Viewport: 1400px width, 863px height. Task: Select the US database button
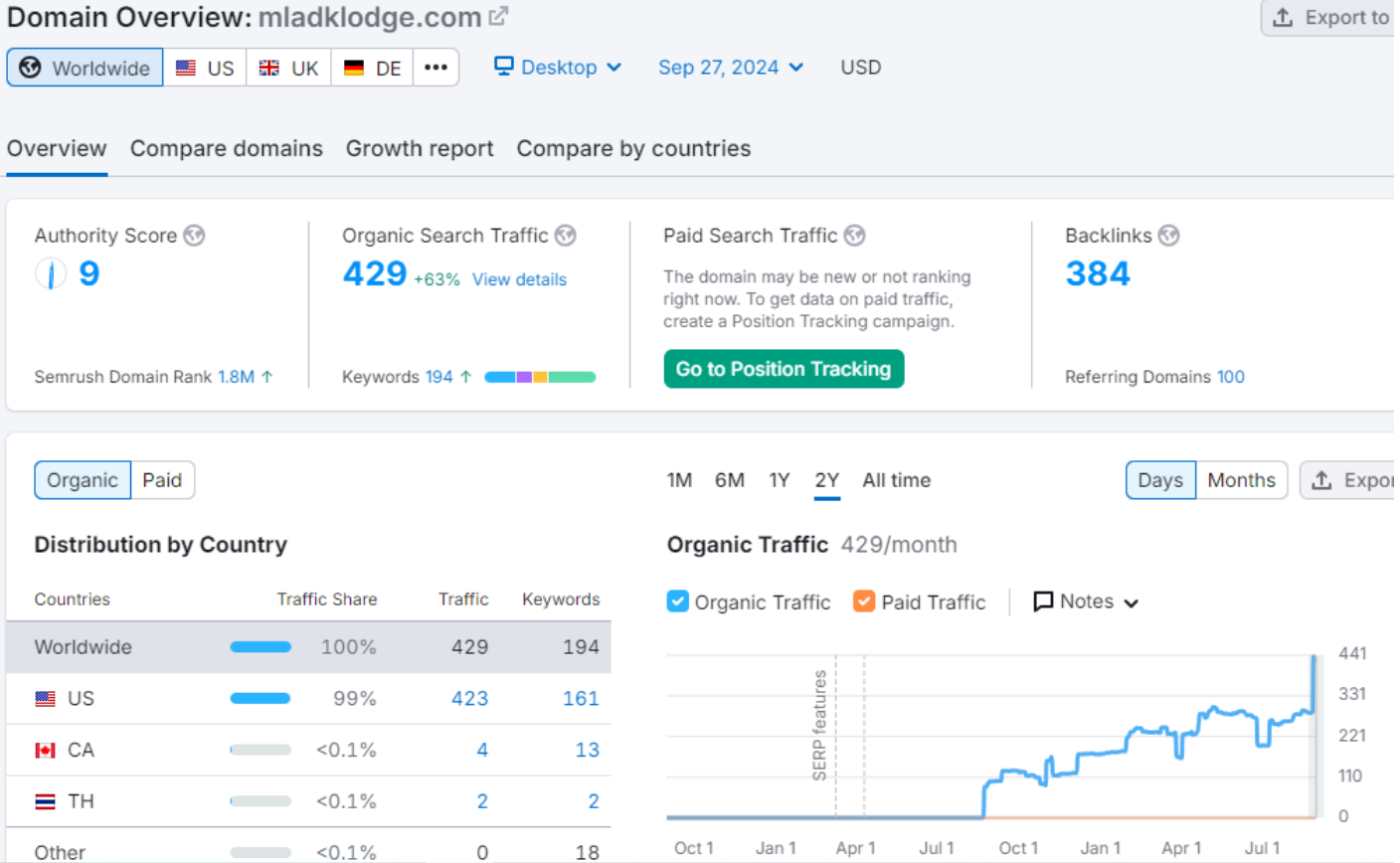[x=205, y=68]
